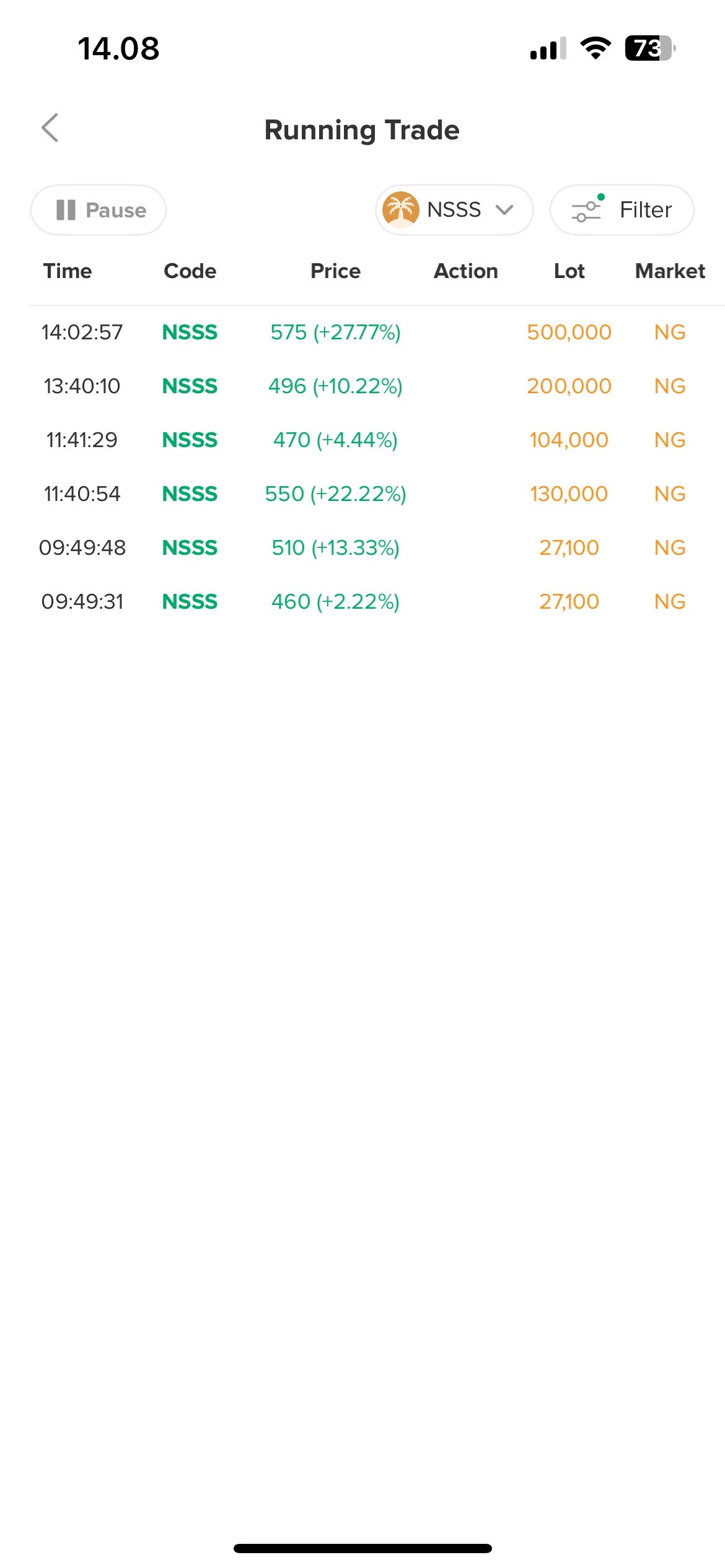Tap the 104,000 lot value
Viewport: 725px width, 1568px height.
coord(569,440)
